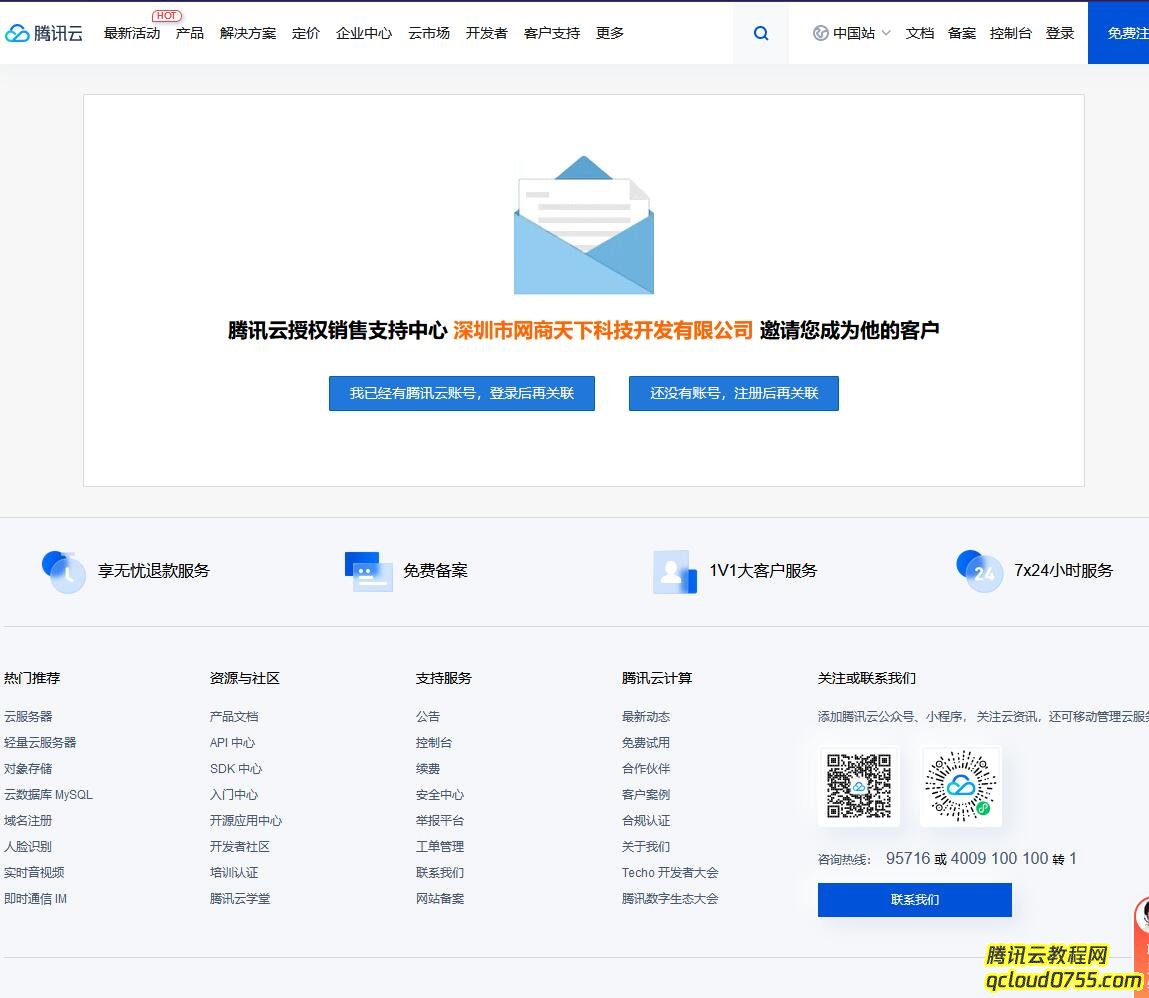Open 安全中心 footer link
This screenshot has width=1149, height=998.
tap(440, 794)
